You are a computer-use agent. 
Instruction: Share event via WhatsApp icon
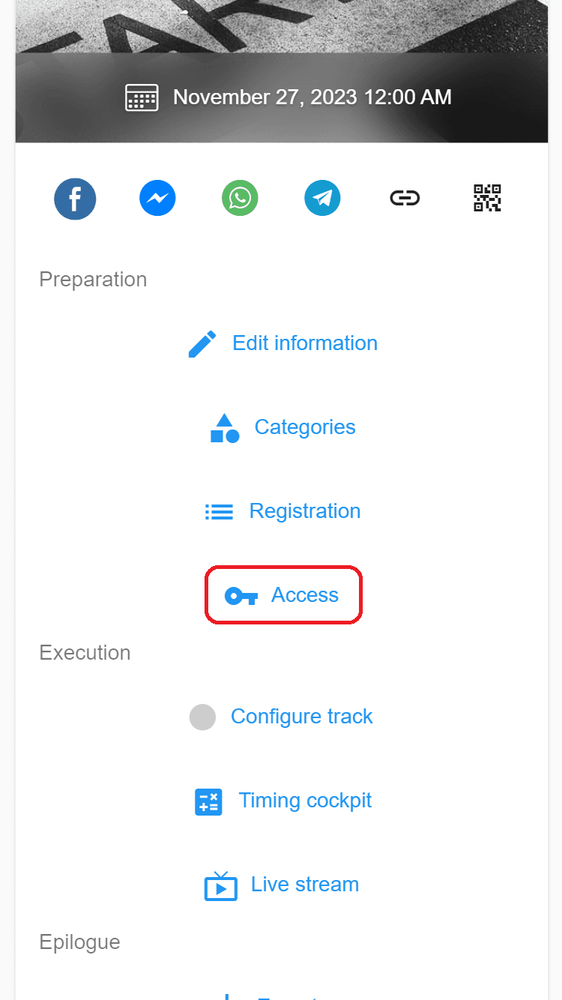240,198
